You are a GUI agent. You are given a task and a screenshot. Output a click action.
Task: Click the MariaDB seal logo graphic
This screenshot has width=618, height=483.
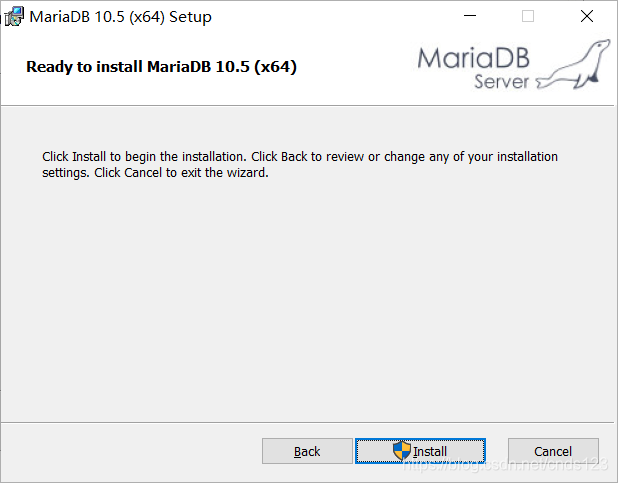(x=573, y=65)
